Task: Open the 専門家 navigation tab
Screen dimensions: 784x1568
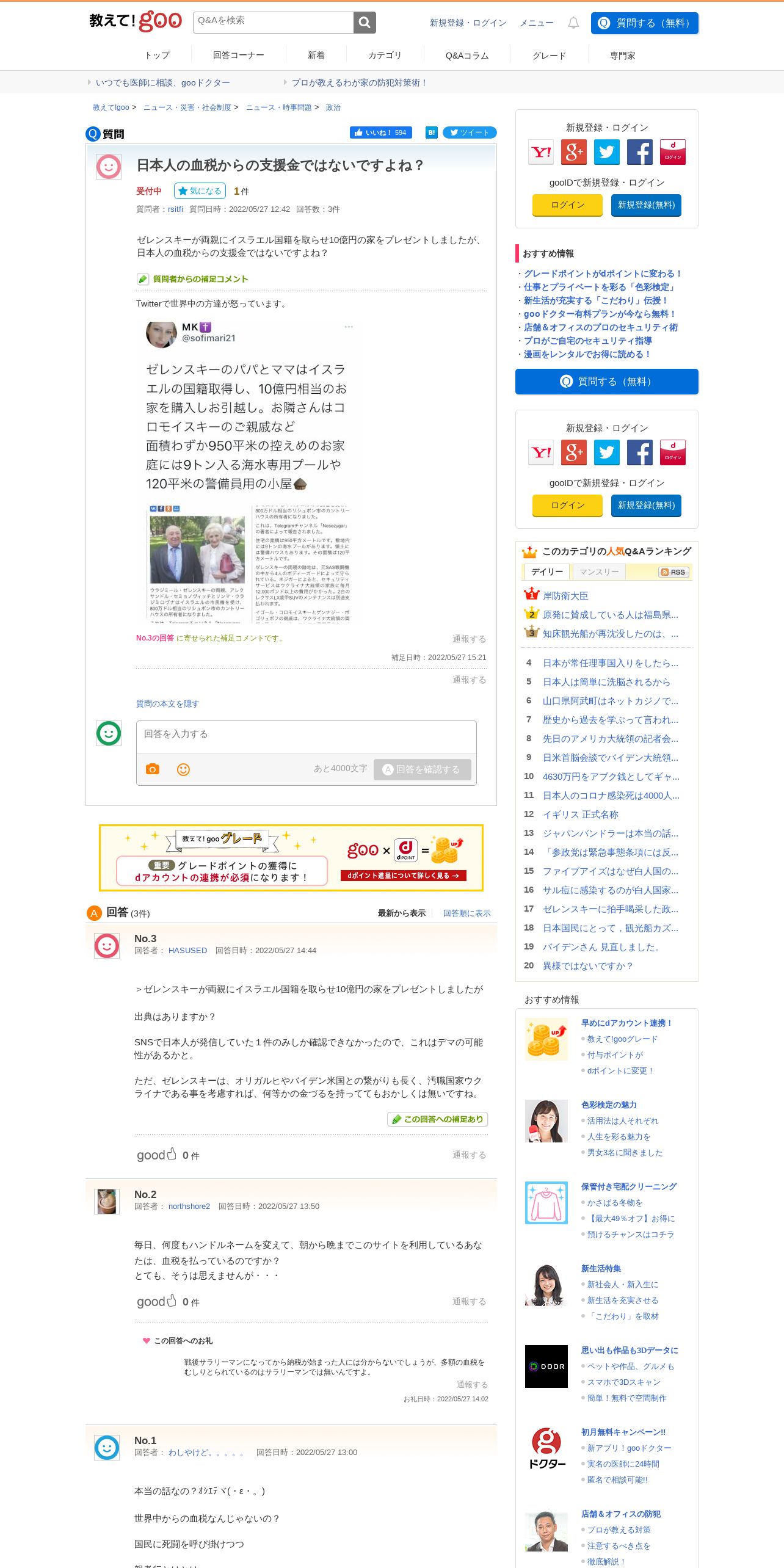Action: pyautogui.click(x=623, y=55)
